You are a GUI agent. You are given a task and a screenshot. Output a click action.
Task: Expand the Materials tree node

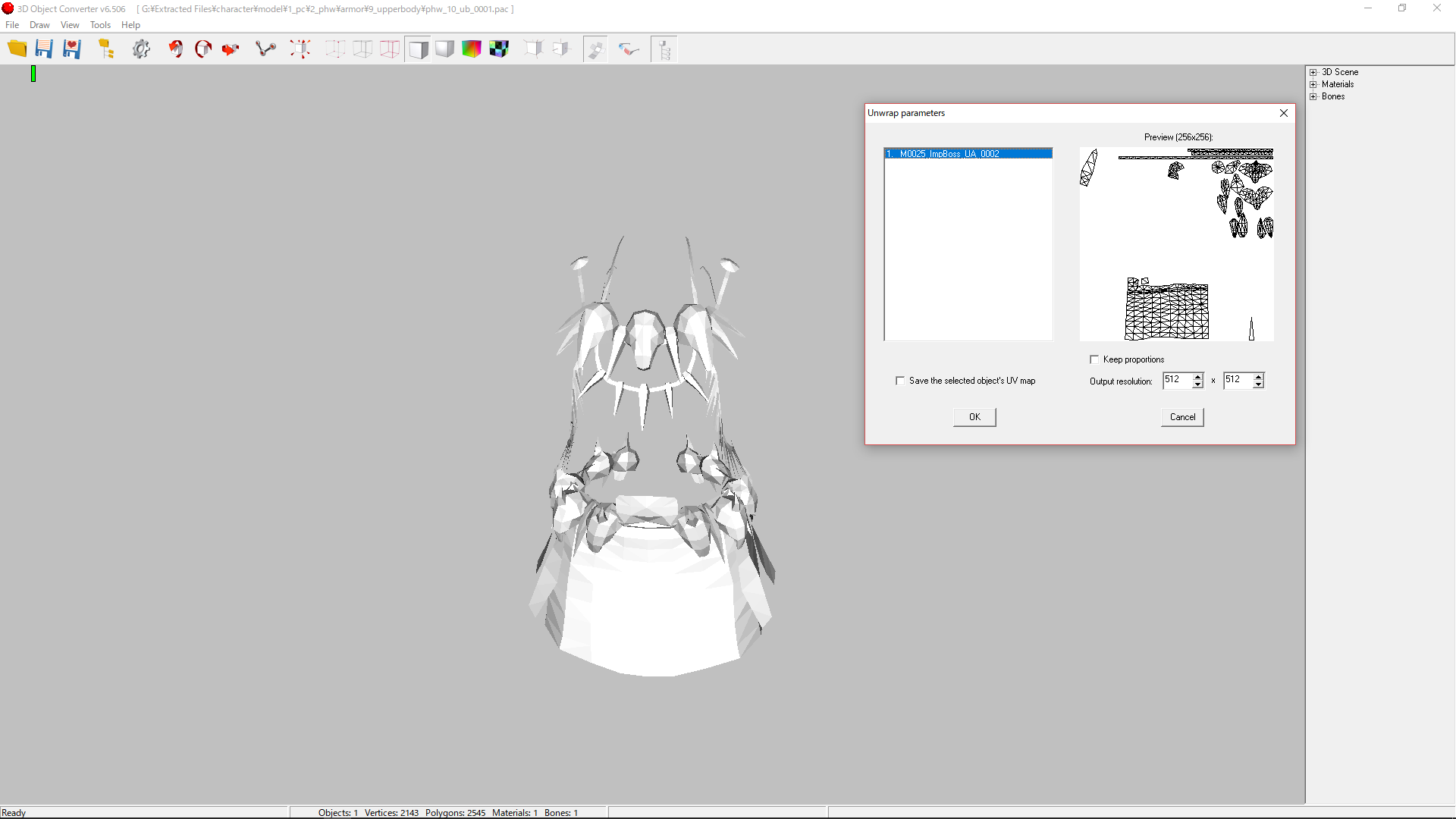tap(1313, 85)
